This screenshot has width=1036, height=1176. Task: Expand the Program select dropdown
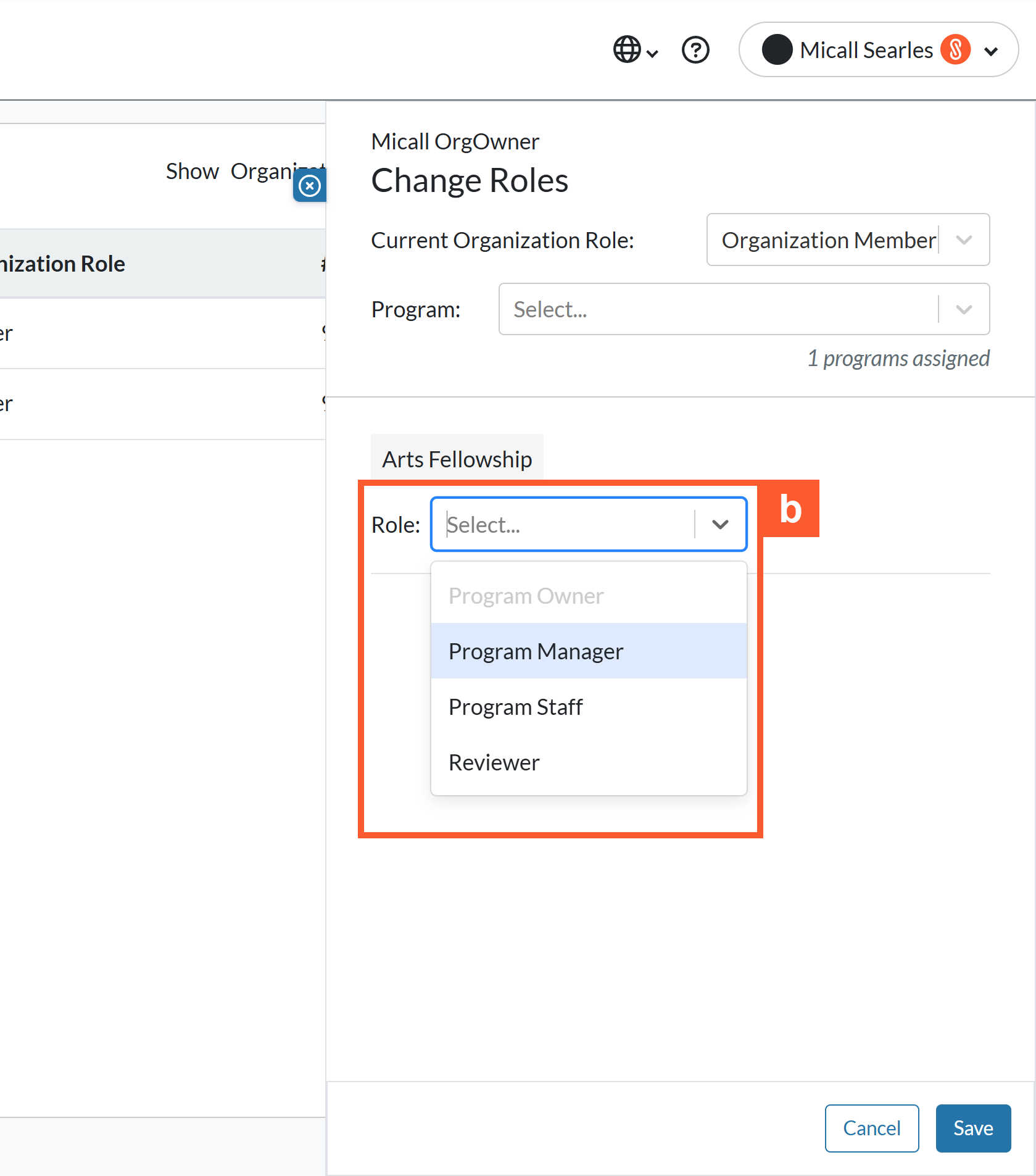pyautogui.click(x=744, y=309)
